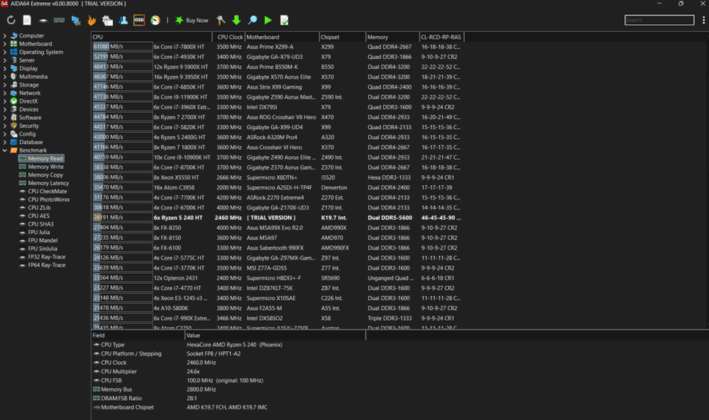
Task: Select FP64 Ray-Trace benchmark
Action: click(47, 265)
